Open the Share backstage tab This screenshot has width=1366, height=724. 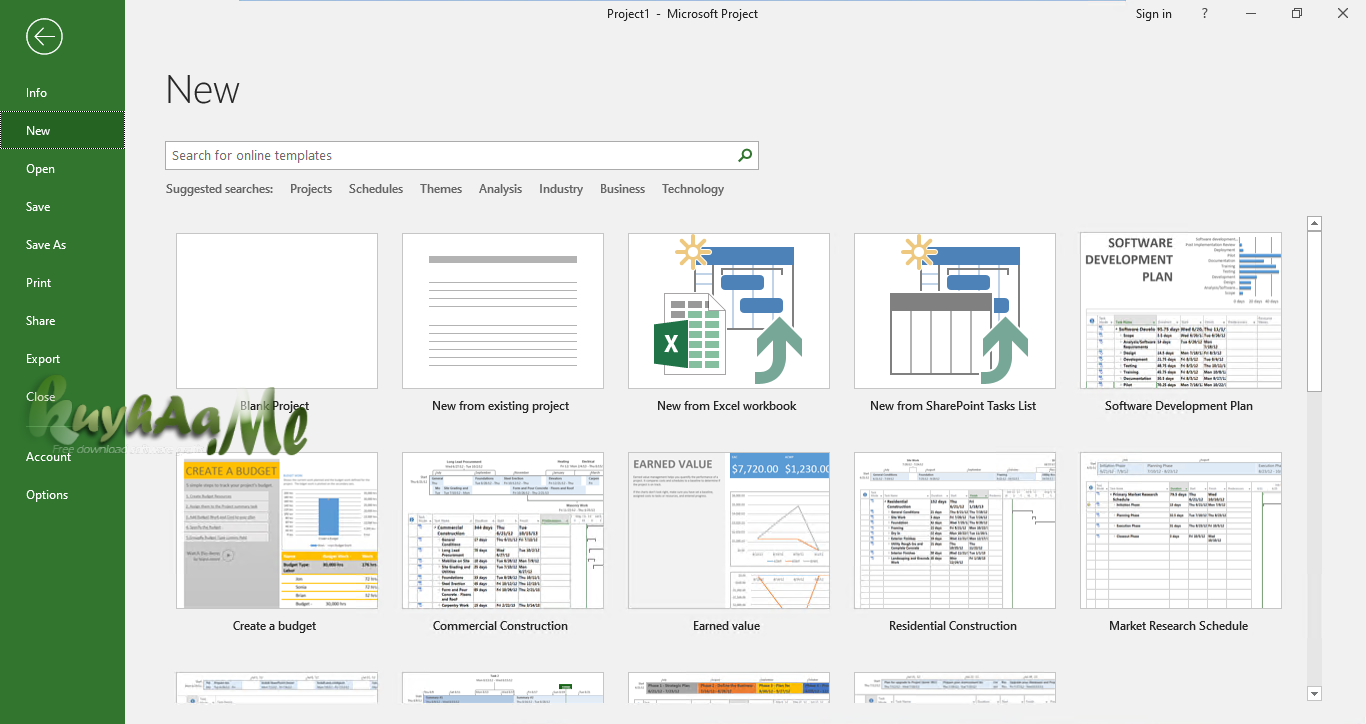click(x=62, y=321)
